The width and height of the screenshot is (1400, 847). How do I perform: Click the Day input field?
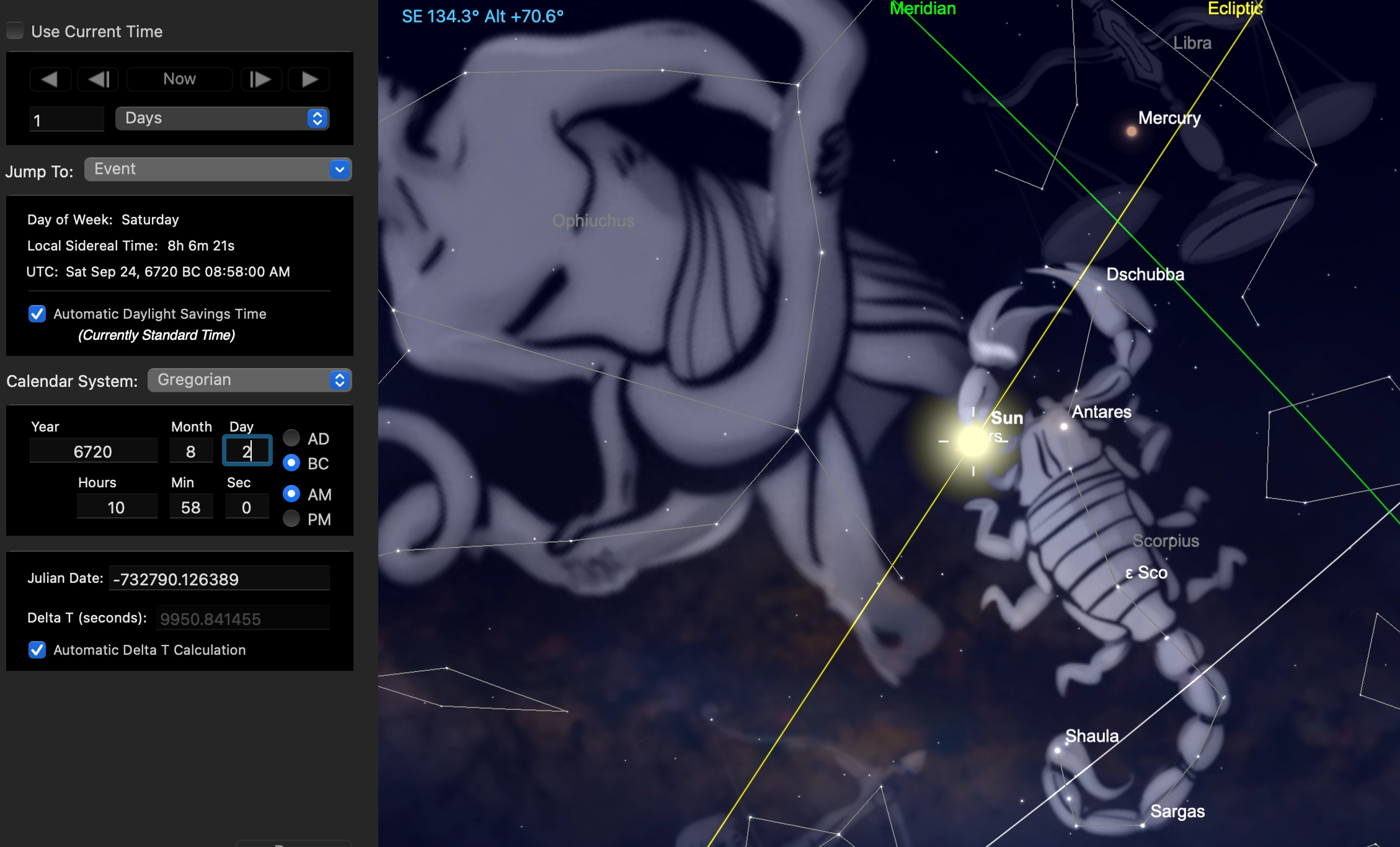247,451
